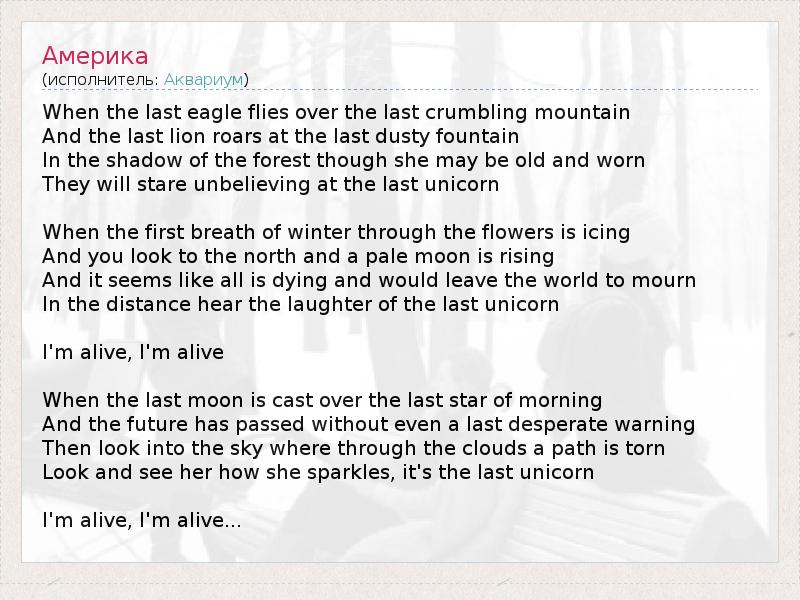The height and width of the screenshot is (600, 800).
Task: Click the 'And it seems like all is dying' line
Action: click(x=369, y=280)
